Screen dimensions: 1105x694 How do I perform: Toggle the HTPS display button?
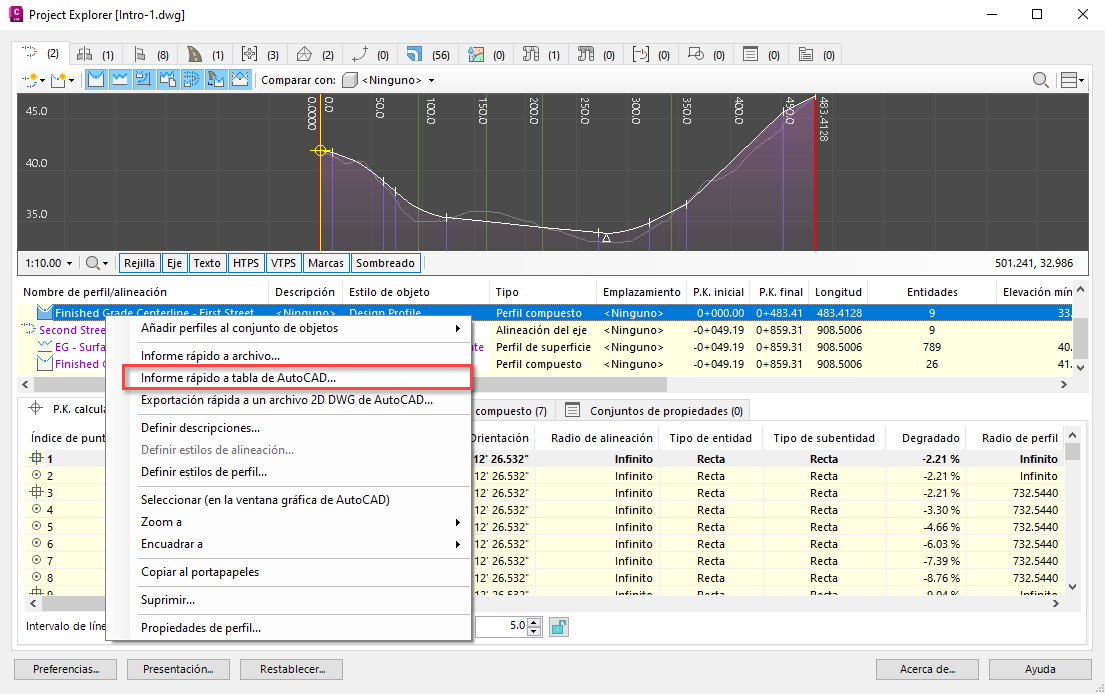coord(246,263)
